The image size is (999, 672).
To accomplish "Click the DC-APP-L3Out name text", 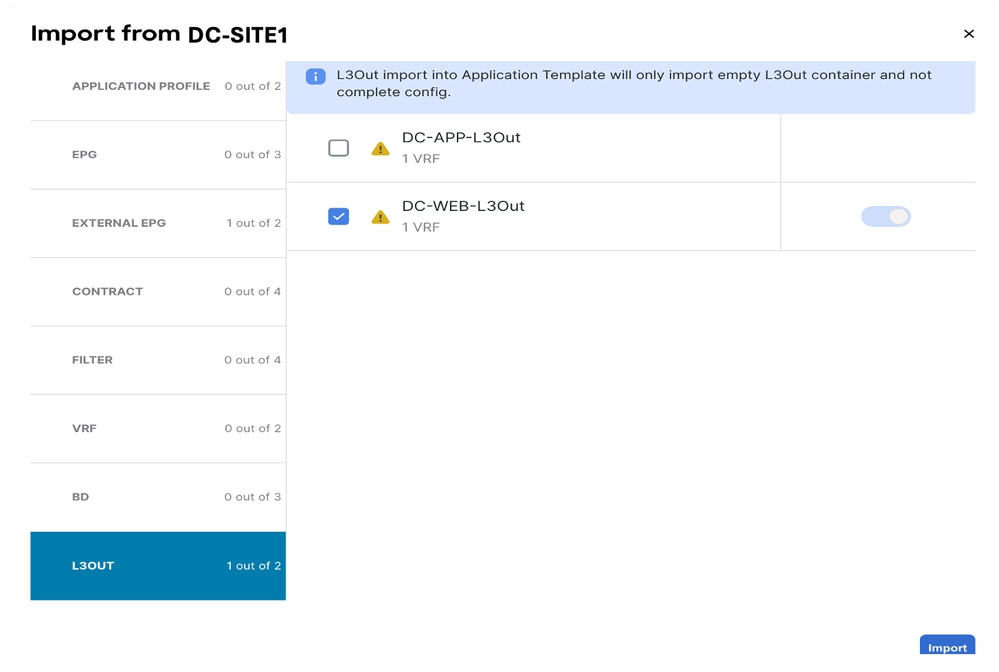I will [x=461, y=138].
